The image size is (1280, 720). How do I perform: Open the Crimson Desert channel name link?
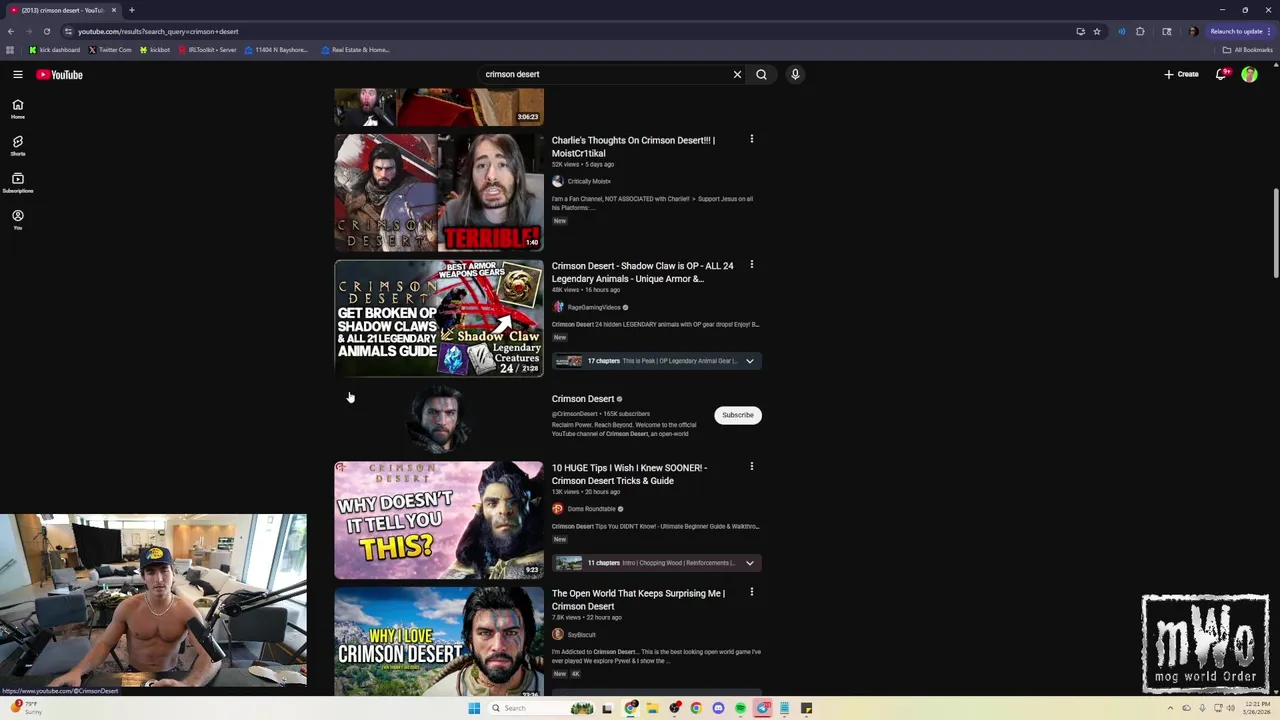pos(583,399)
